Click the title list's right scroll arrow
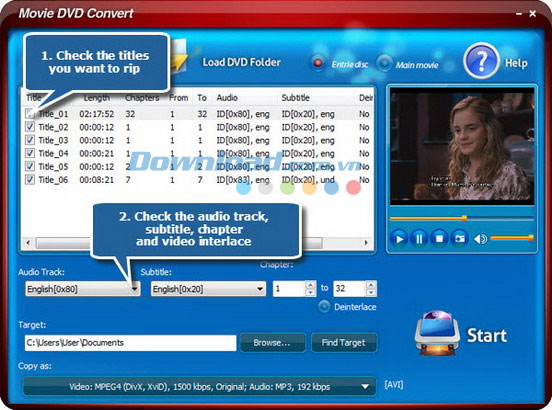The image size is (552, 410). 366,242
